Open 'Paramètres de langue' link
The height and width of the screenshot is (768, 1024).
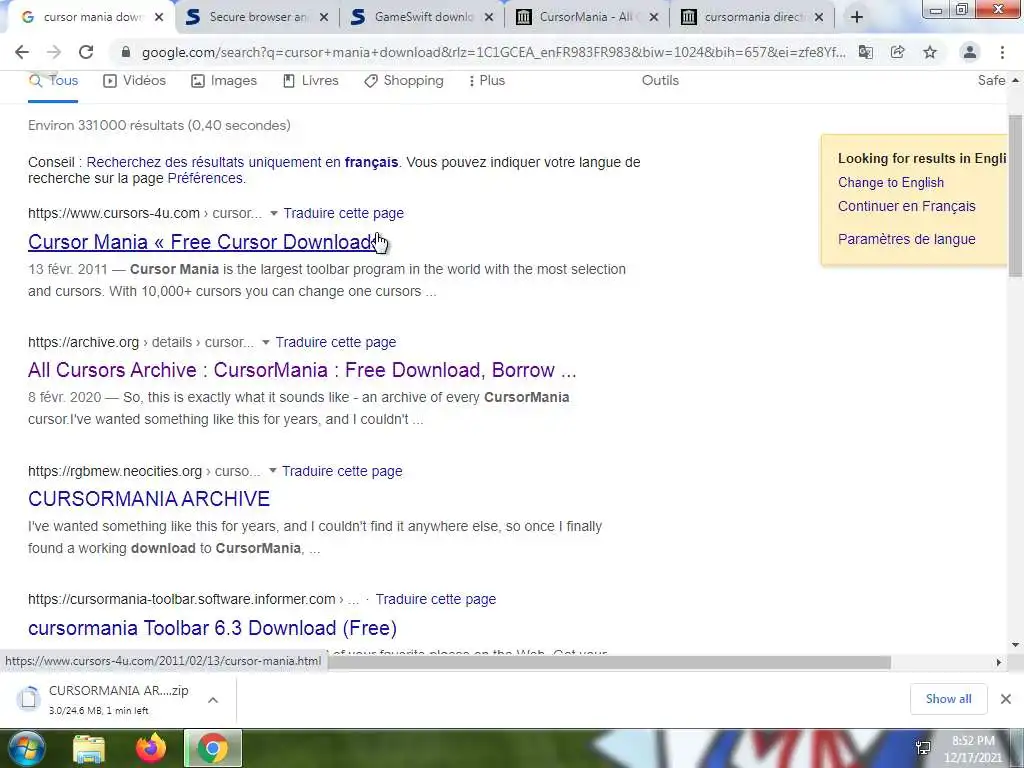906,239
